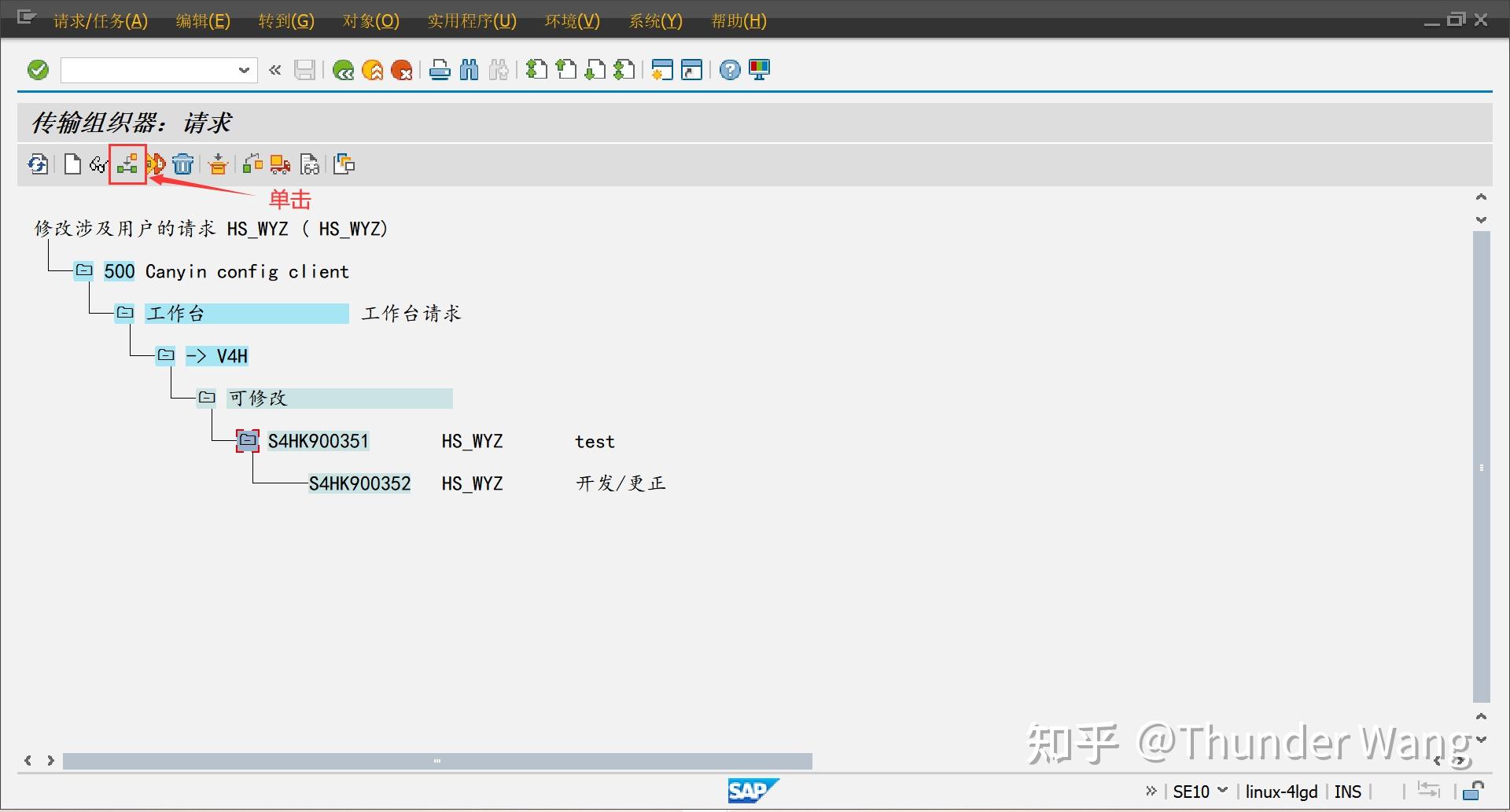Open the SE10 dropdown in status bar
Viewport: 1510px width, 812px height.
[1221, 791]
